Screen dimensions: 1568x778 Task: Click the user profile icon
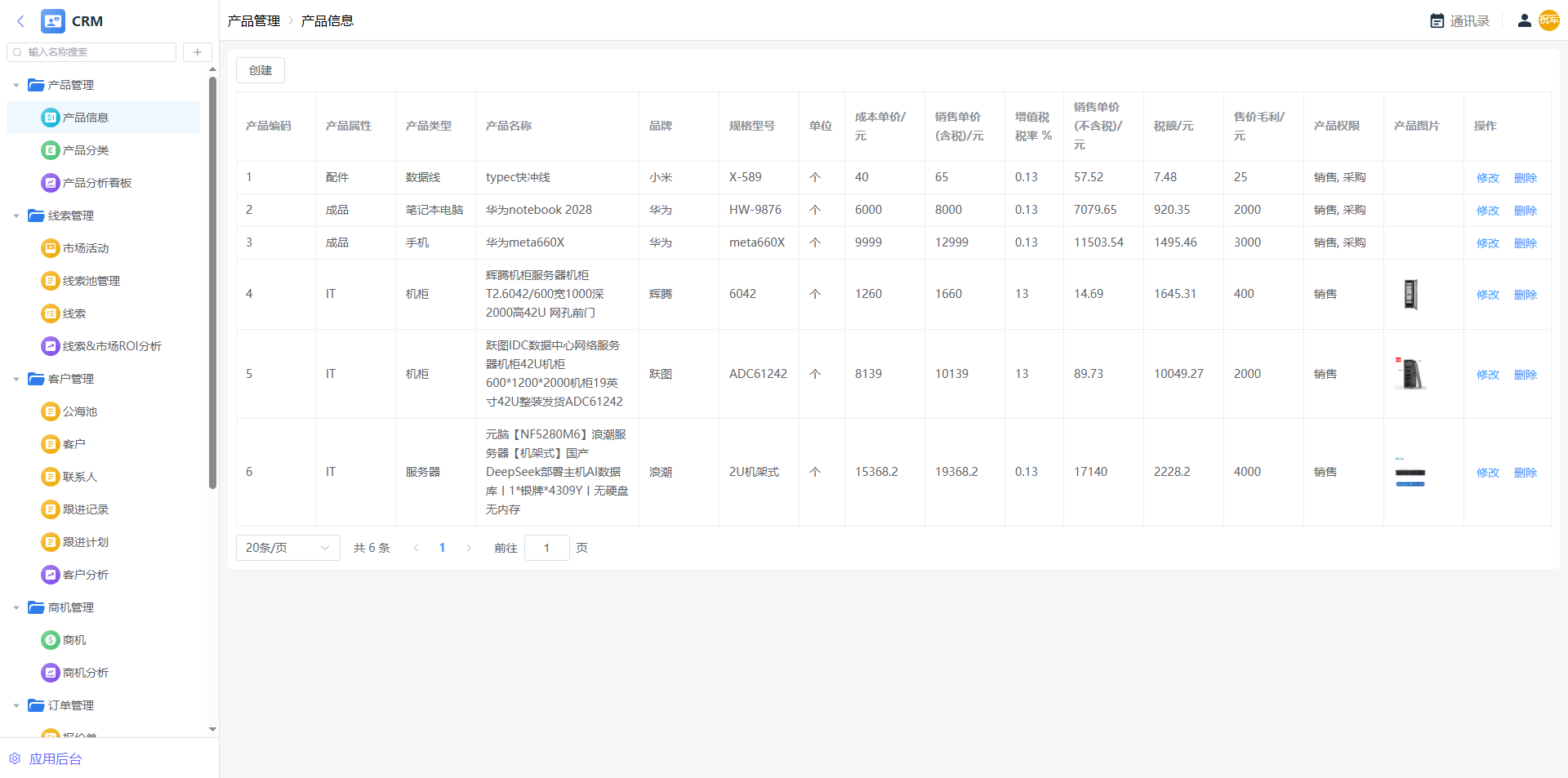pyautogui.click(x=1524, y=21)
